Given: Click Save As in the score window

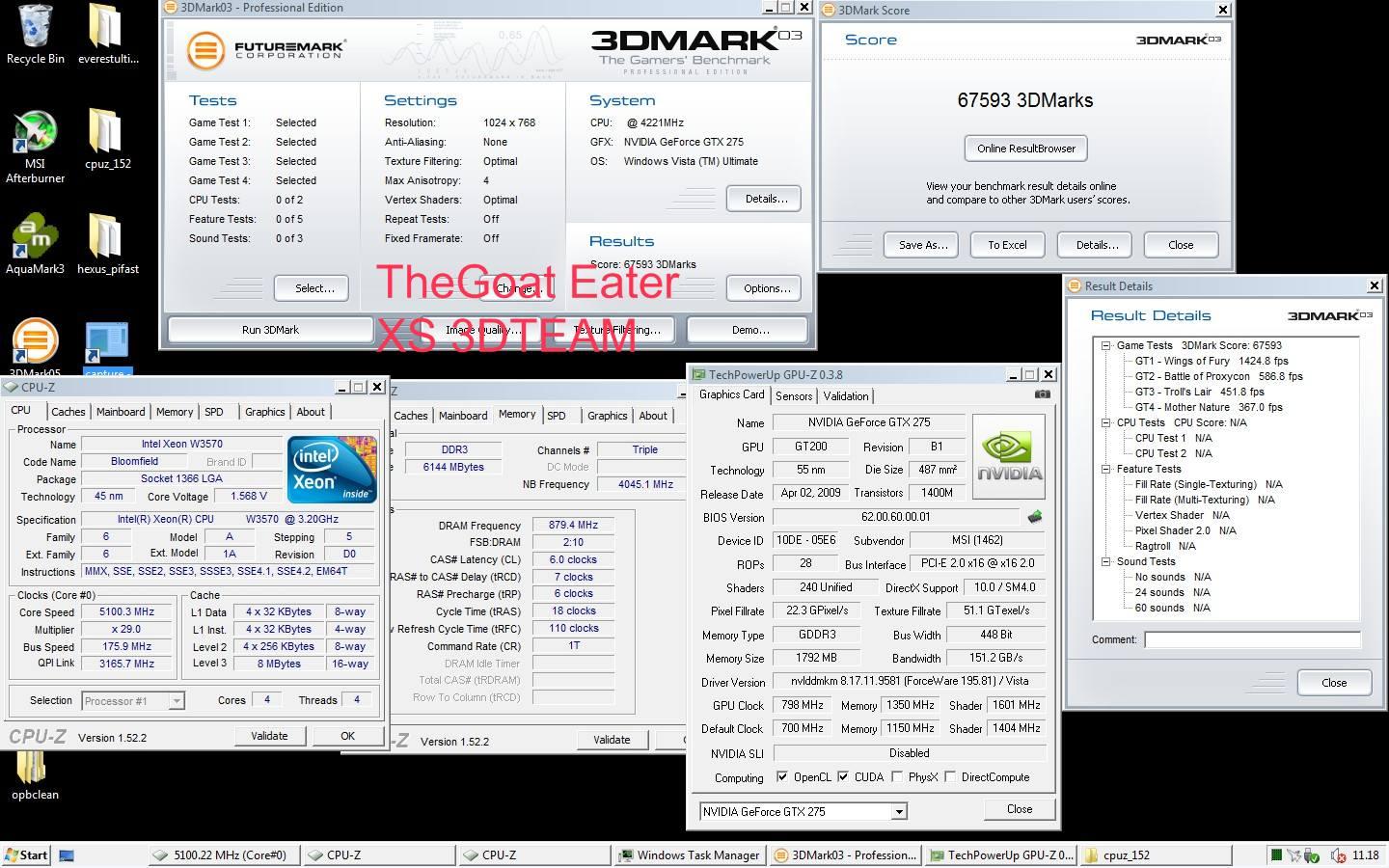Looking at the screenshot, I should tap(923, 245).
